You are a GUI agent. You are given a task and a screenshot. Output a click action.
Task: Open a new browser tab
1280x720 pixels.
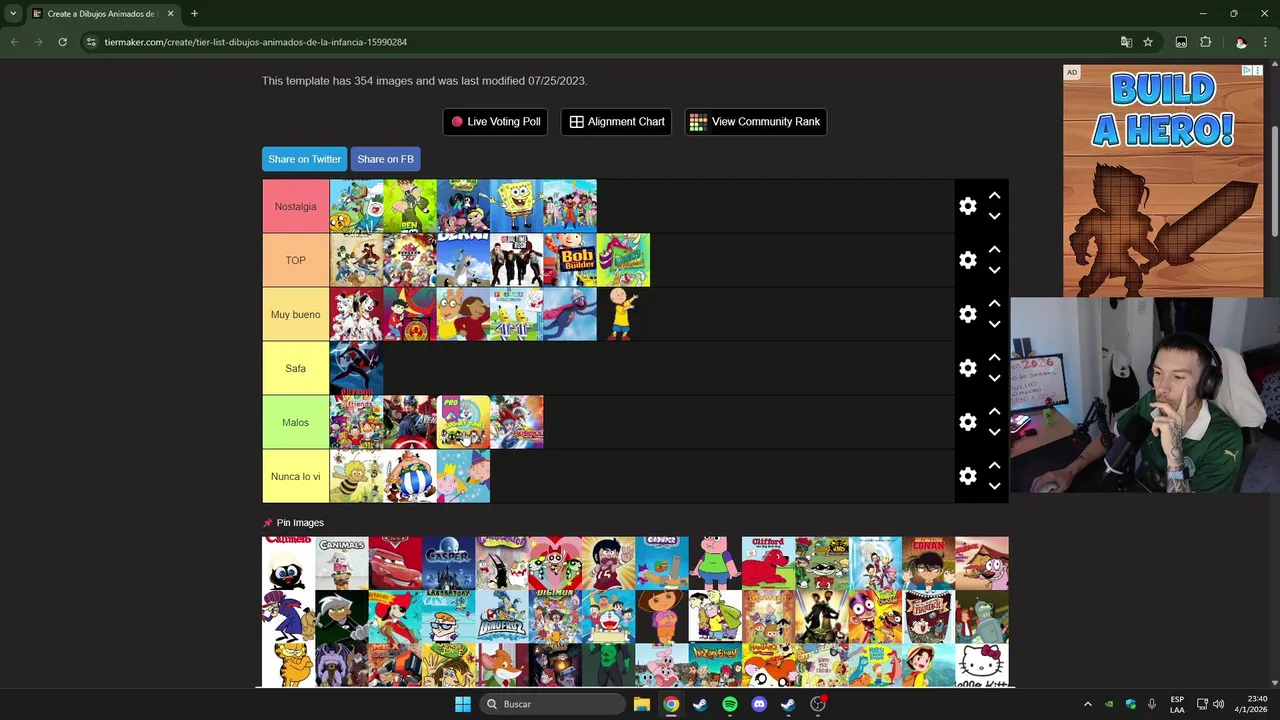click(x=194, y=14)
